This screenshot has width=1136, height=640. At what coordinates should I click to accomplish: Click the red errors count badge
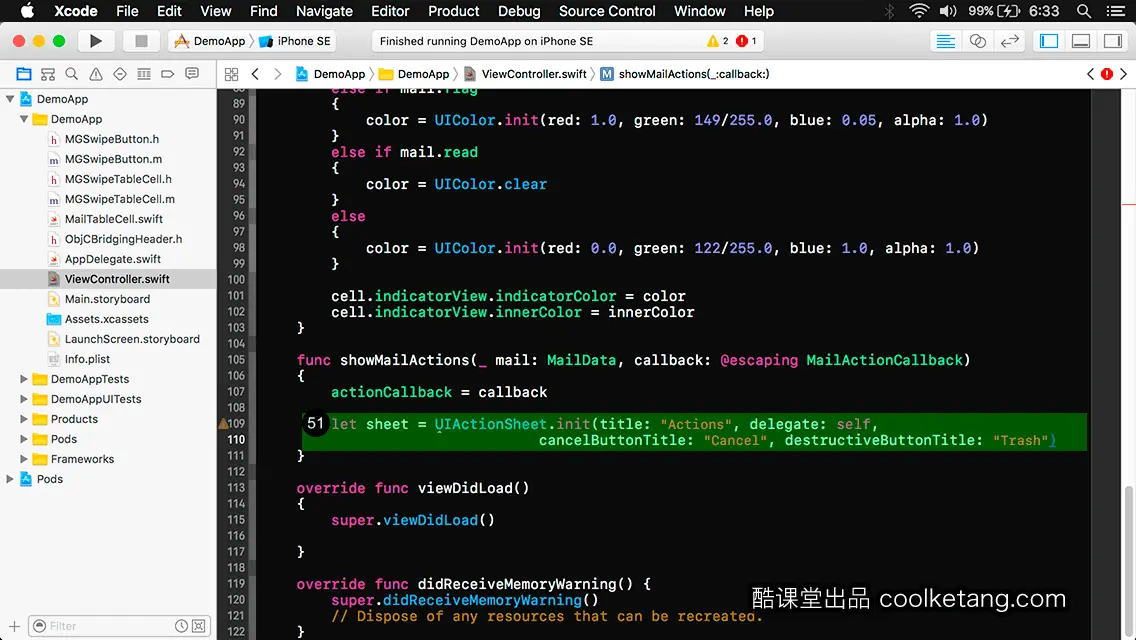(x=746, y=41)
